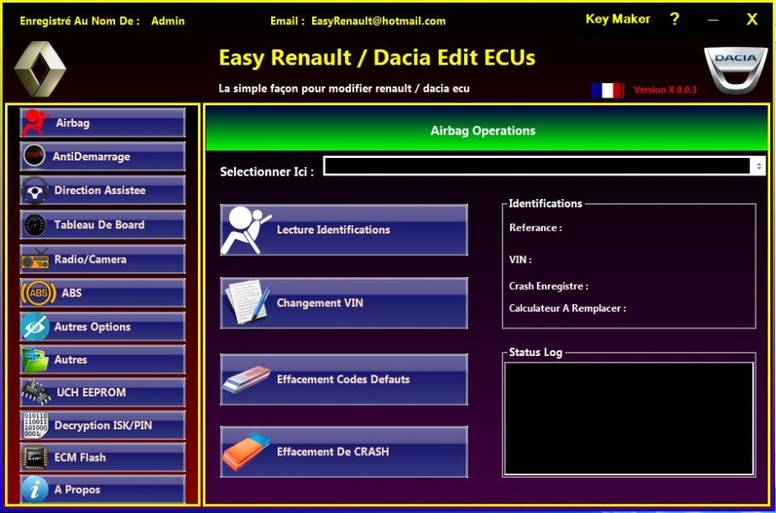Open the Key Maker tool
The image size is (776, 513).
point(618,19)
